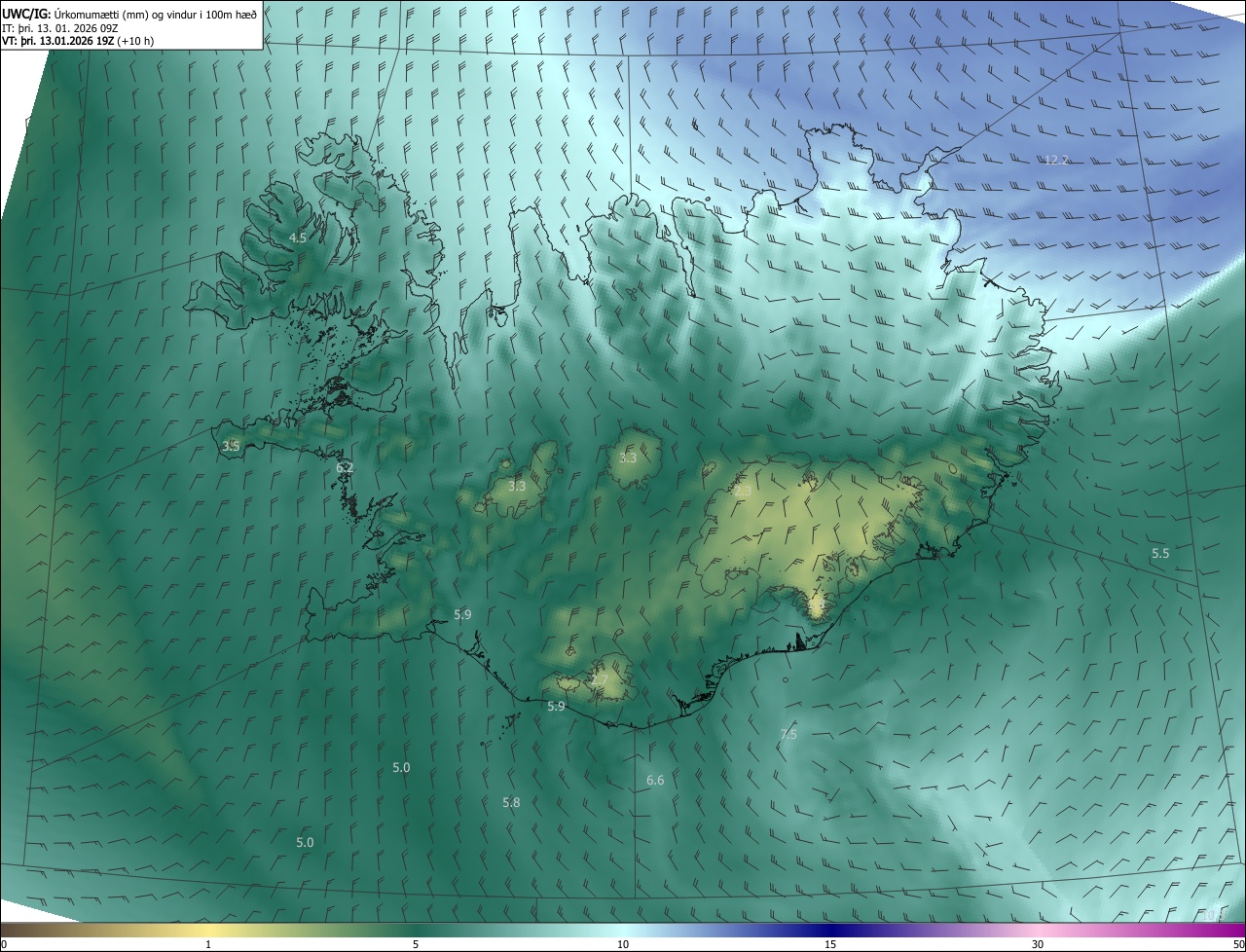Click the 7.5 value south of the coast

(788, 734)
